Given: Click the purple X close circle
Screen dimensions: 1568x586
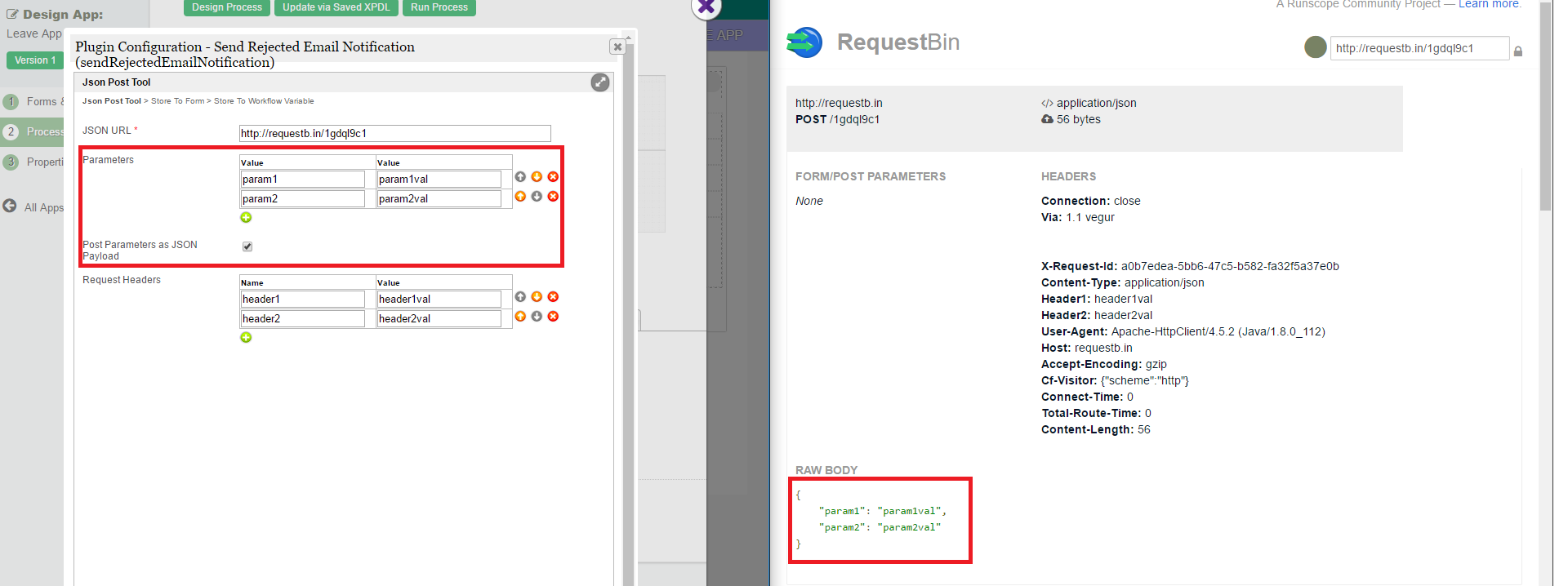Looking at the screenshot, I should pyautogui.click(x=706, y=7).
